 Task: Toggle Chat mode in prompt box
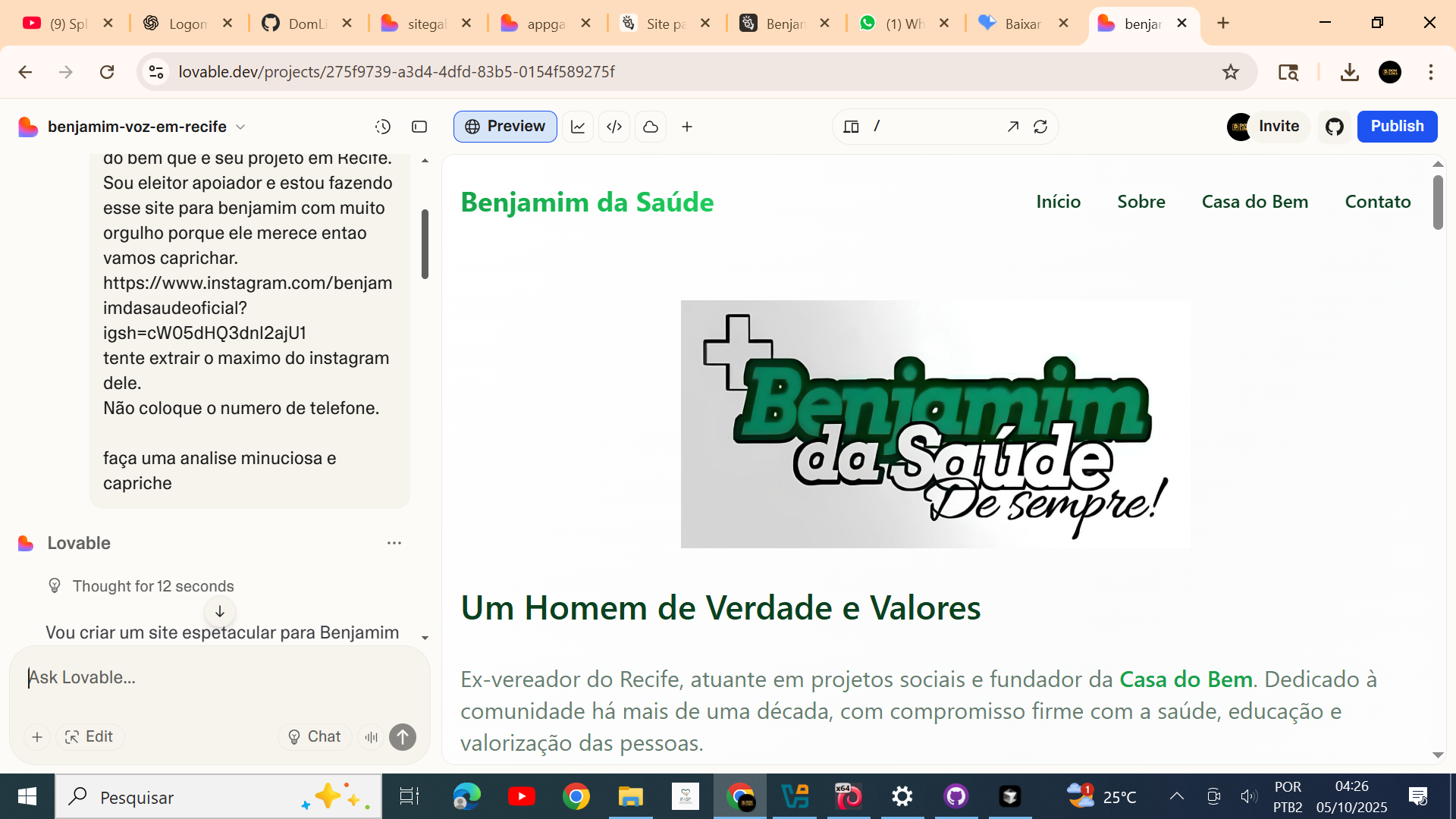coord(315,736)
